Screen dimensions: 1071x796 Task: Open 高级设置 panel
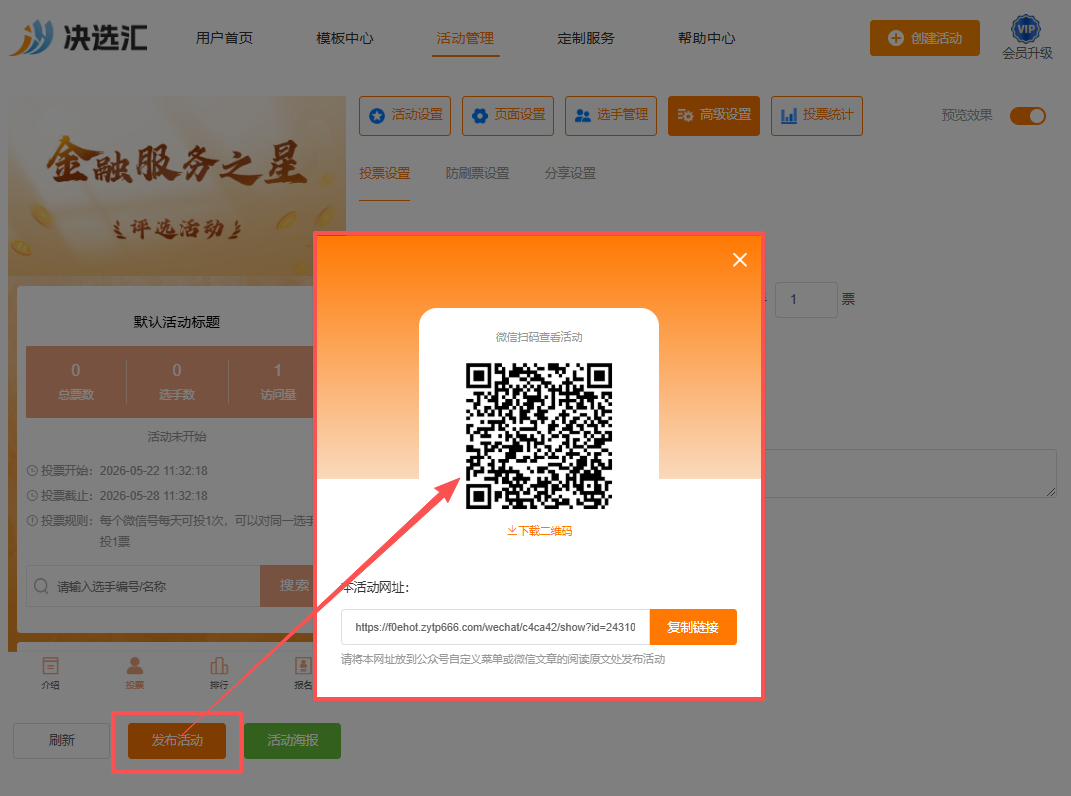(x=714, y=115)
